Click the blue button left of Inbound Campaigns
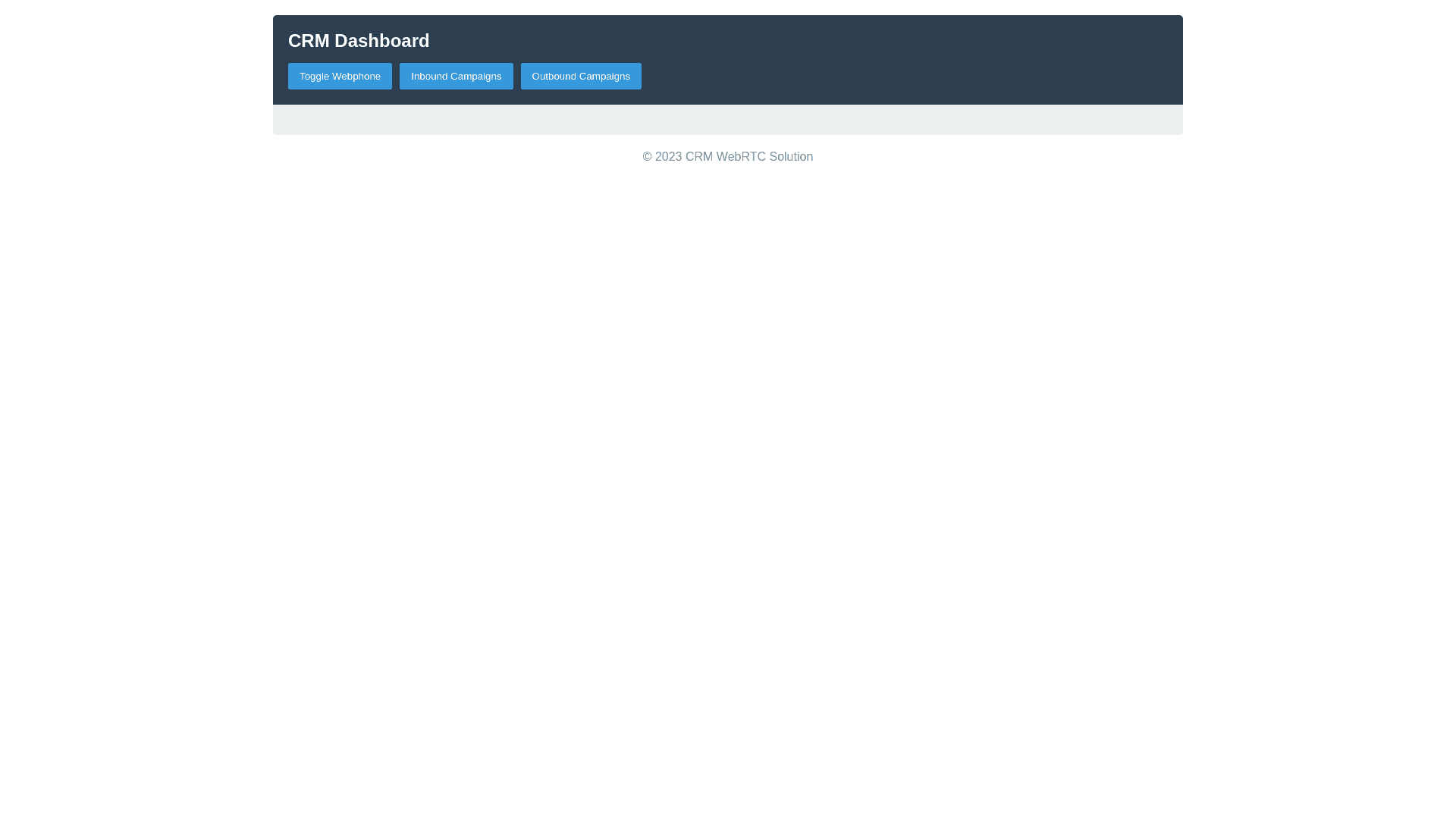The image size is (1456, 819). tap(340, 76)
